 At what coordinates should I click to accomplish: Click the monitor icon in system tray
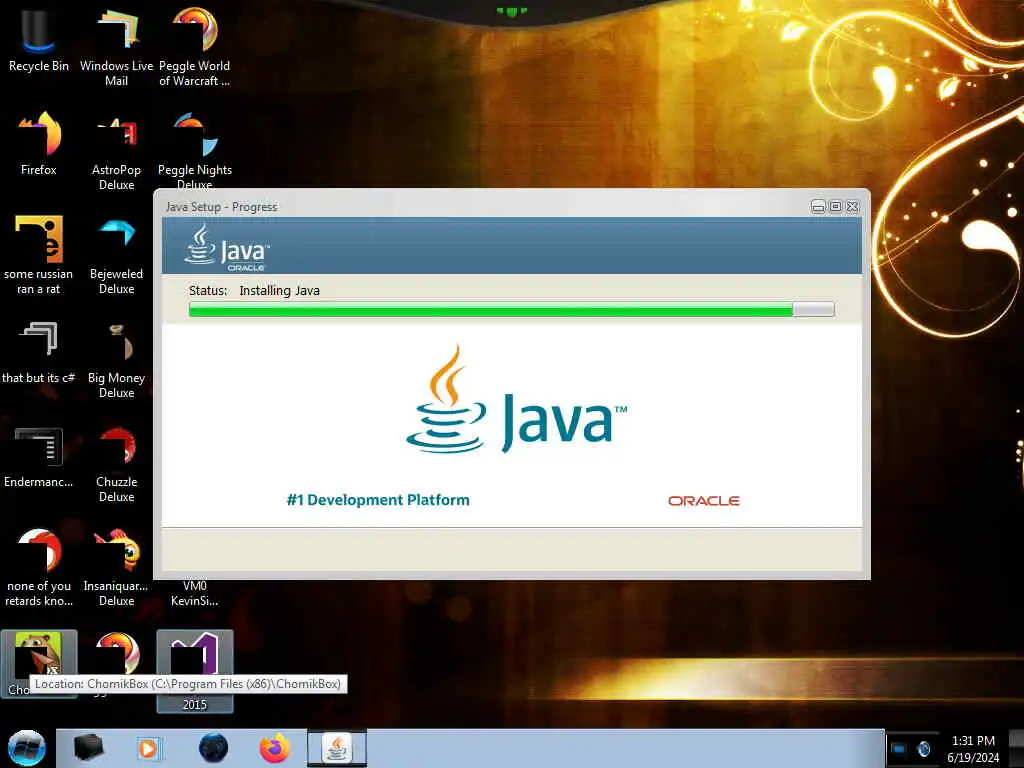(899, 749)
